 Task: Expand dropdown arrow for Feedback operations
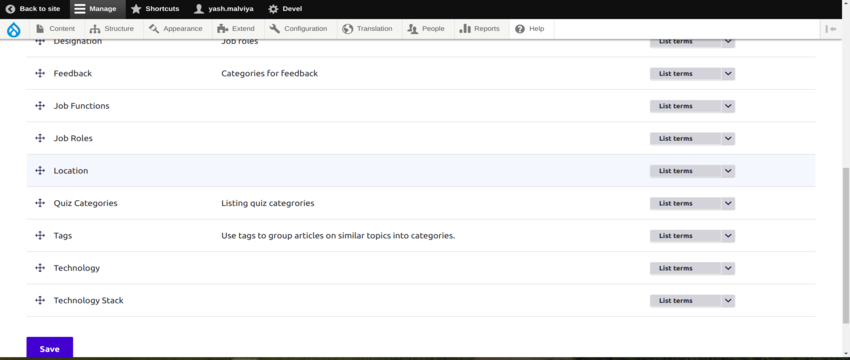pos(728,74)
